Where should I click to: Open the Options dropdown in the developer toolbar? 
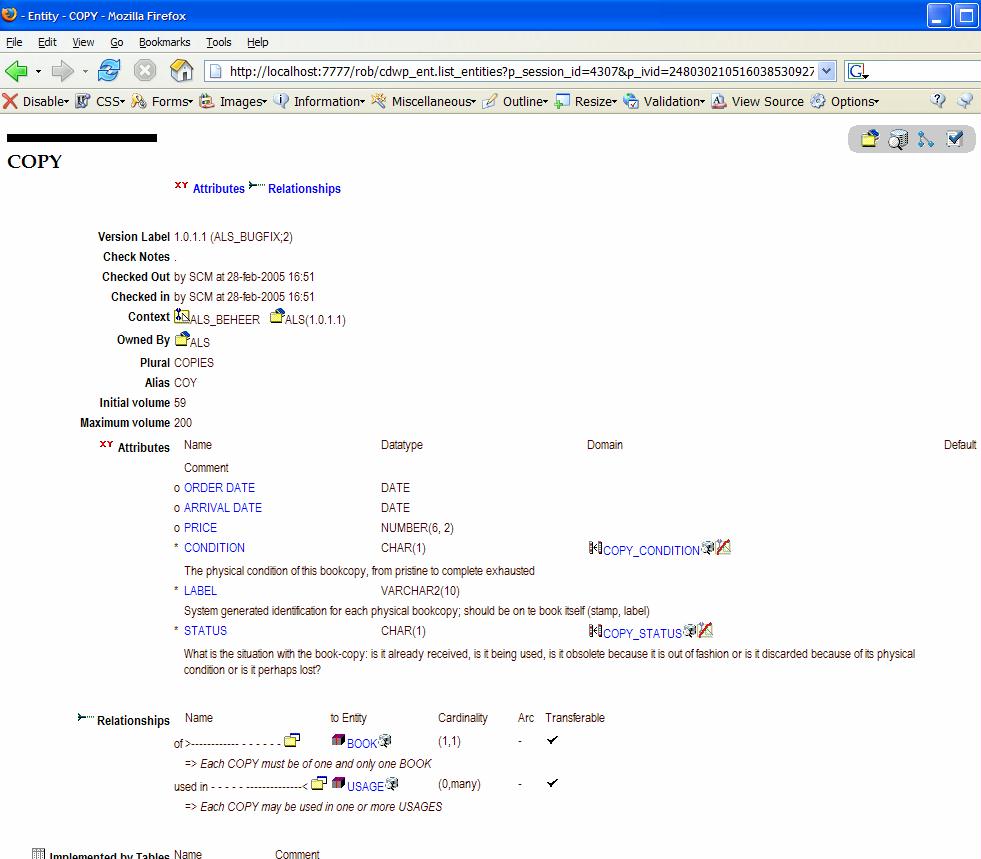(846, 101)
